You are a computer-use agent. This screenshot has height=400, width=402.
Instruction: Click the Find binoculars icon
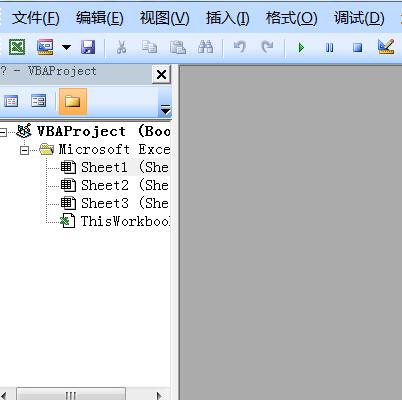click(x=205, y=47)
